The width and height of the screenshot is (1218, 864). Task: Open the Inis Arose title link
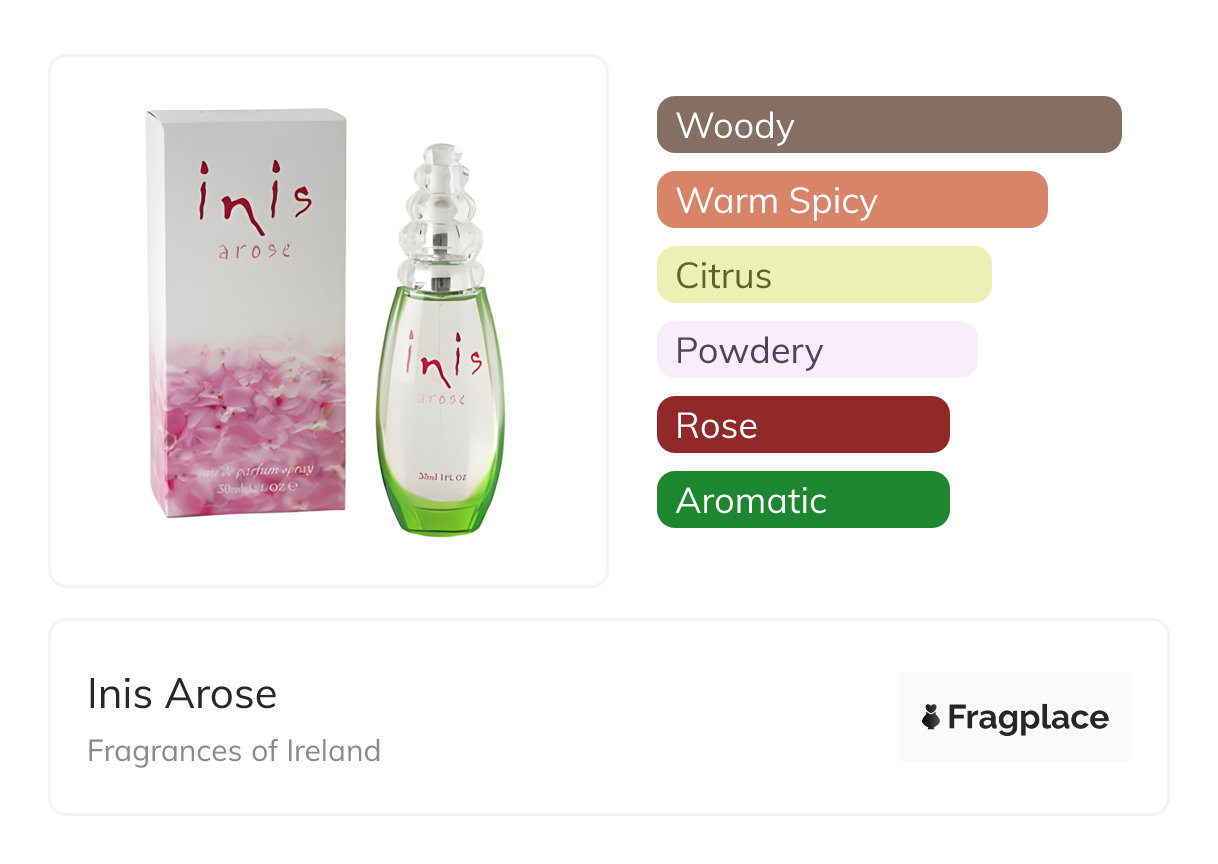[x=182, y=694]
